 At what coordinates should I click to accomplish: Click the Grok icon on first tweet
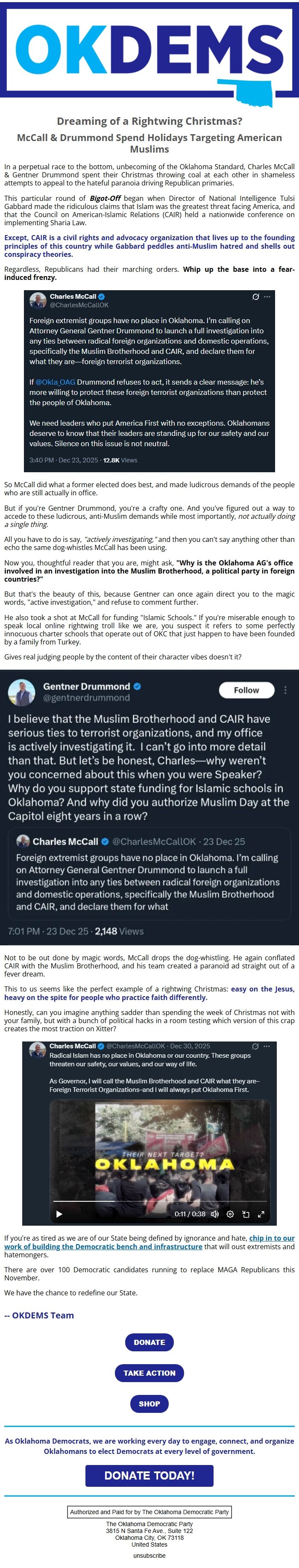point(256,297)
